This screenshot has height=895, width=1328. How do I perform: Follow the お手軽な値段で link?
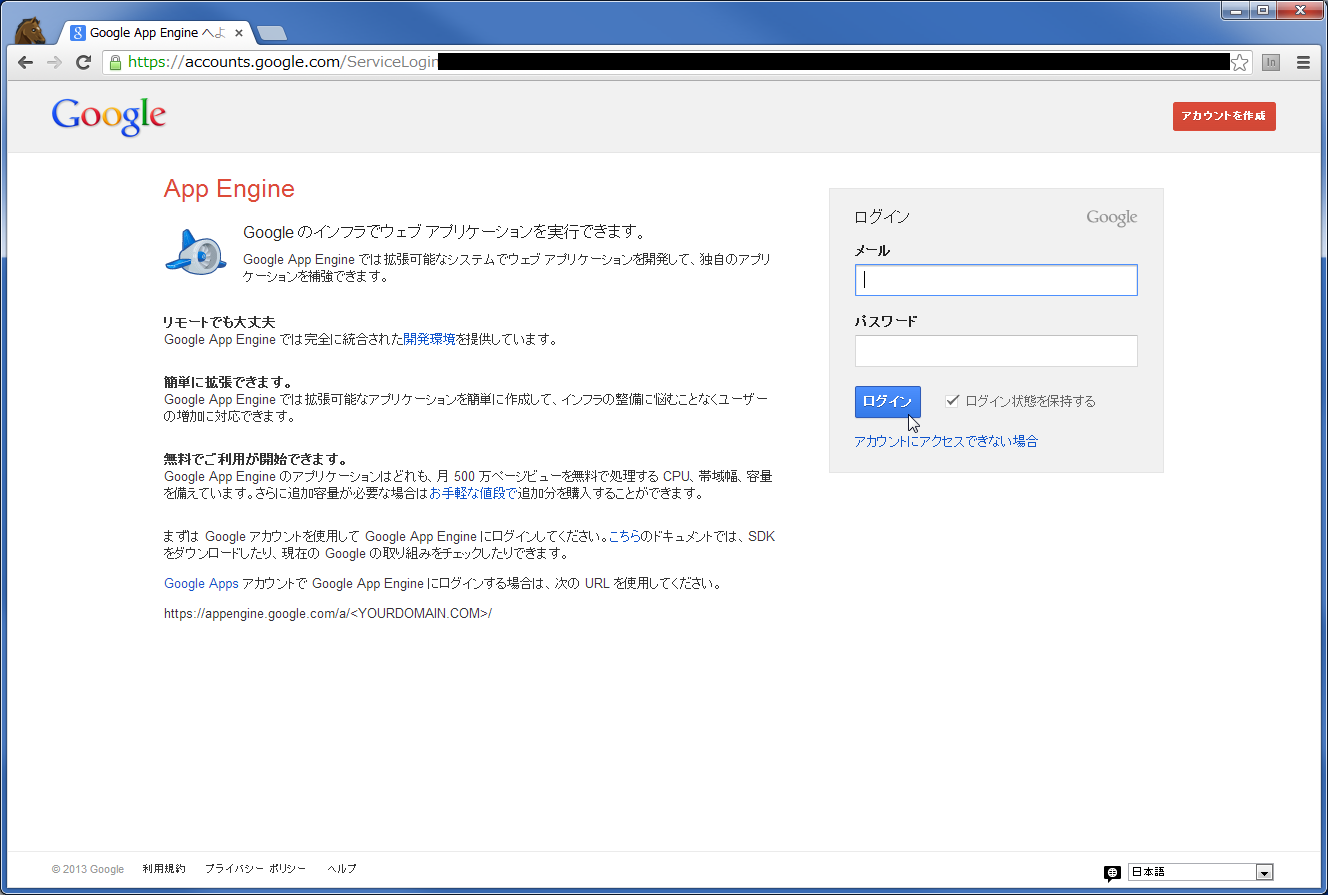[473, 493]
